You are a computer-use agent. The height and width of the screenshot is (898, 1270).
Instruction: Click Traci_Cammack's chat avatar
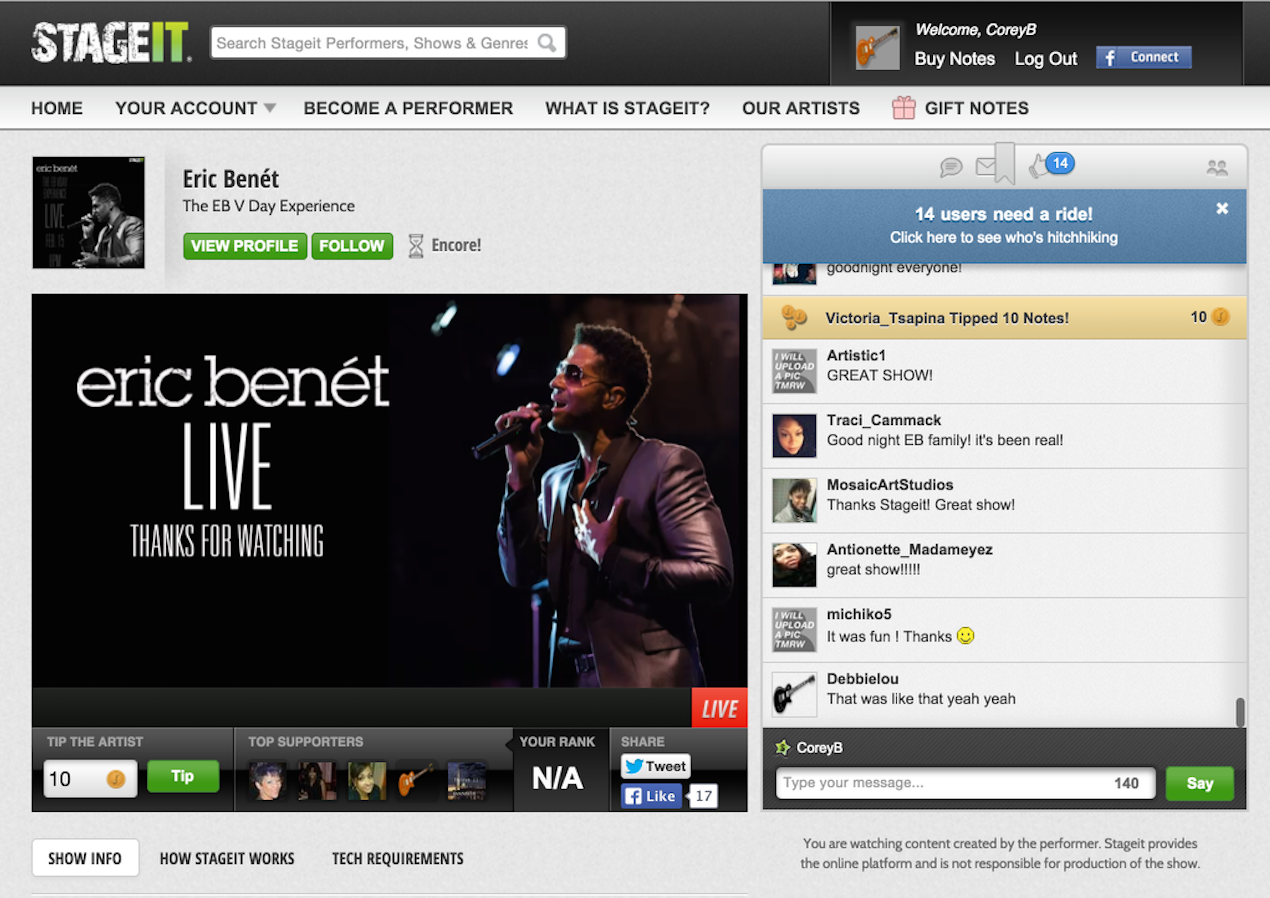794,436
